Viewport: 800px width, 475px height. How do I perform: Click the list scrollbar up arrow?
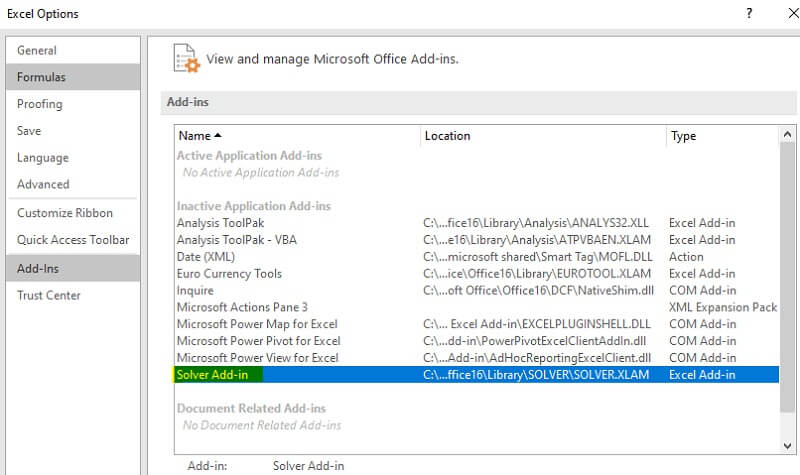[x=787, y=135]
